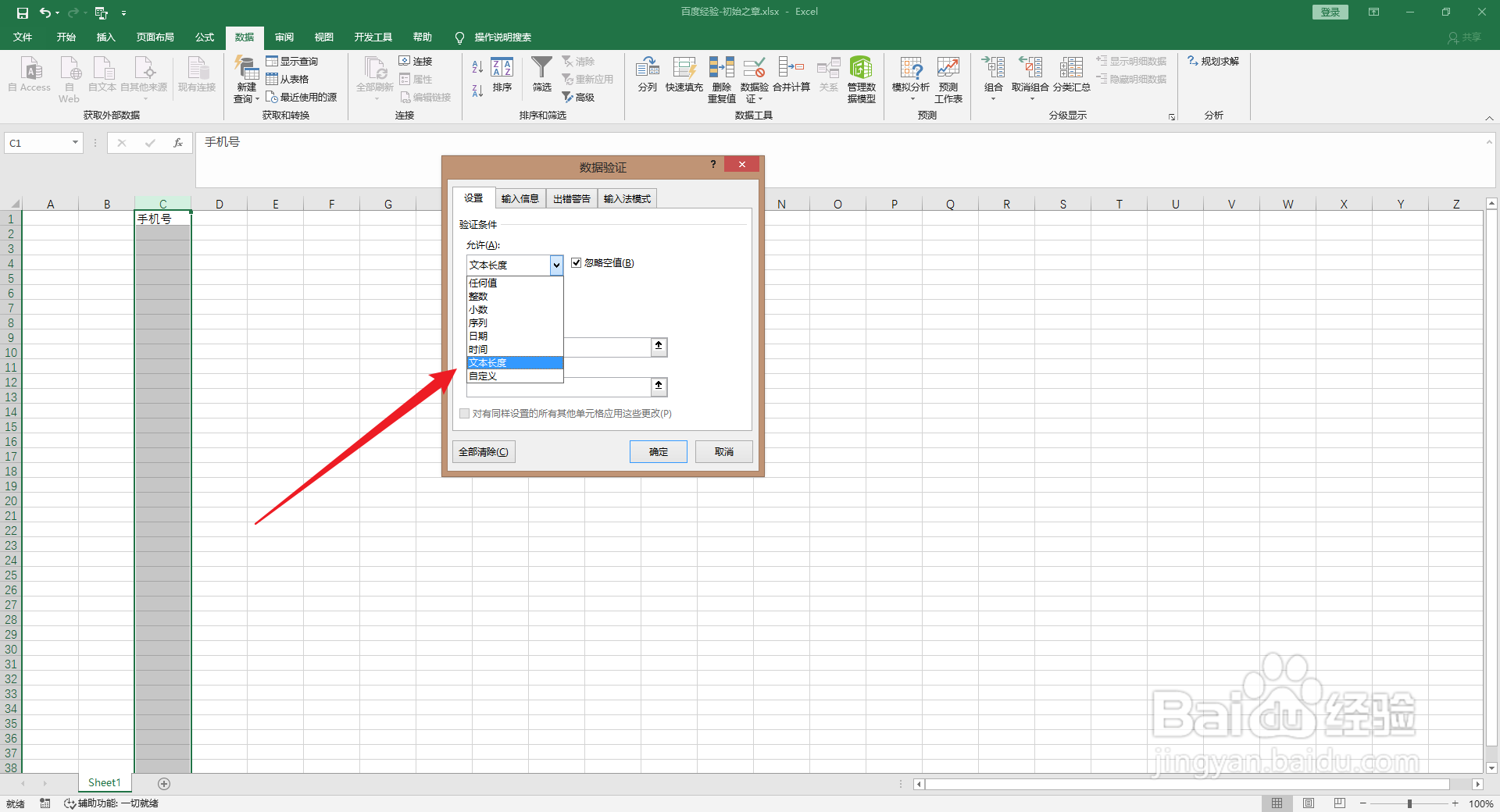Click Sort Z to A descending icon
This screenshot has height=812, width=1500.
tap(477, 90)
